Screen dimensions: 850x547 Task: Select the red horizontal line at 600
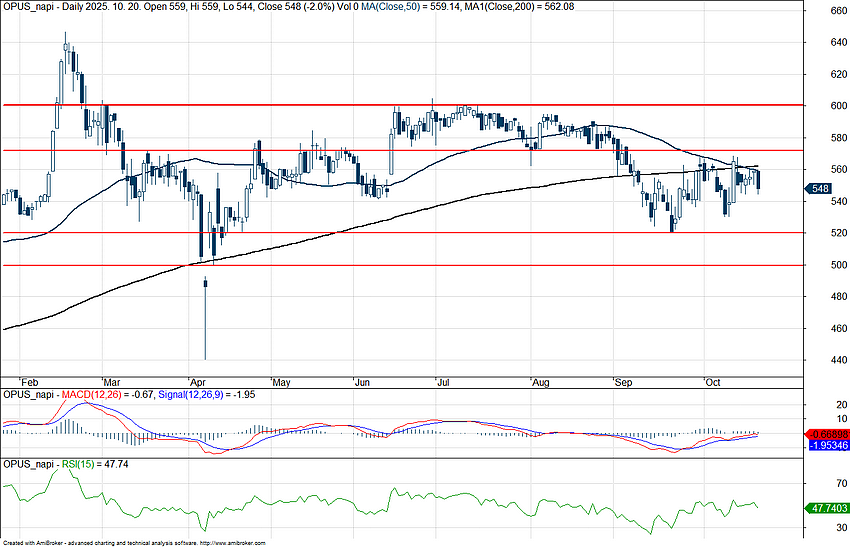coord(300,105)
